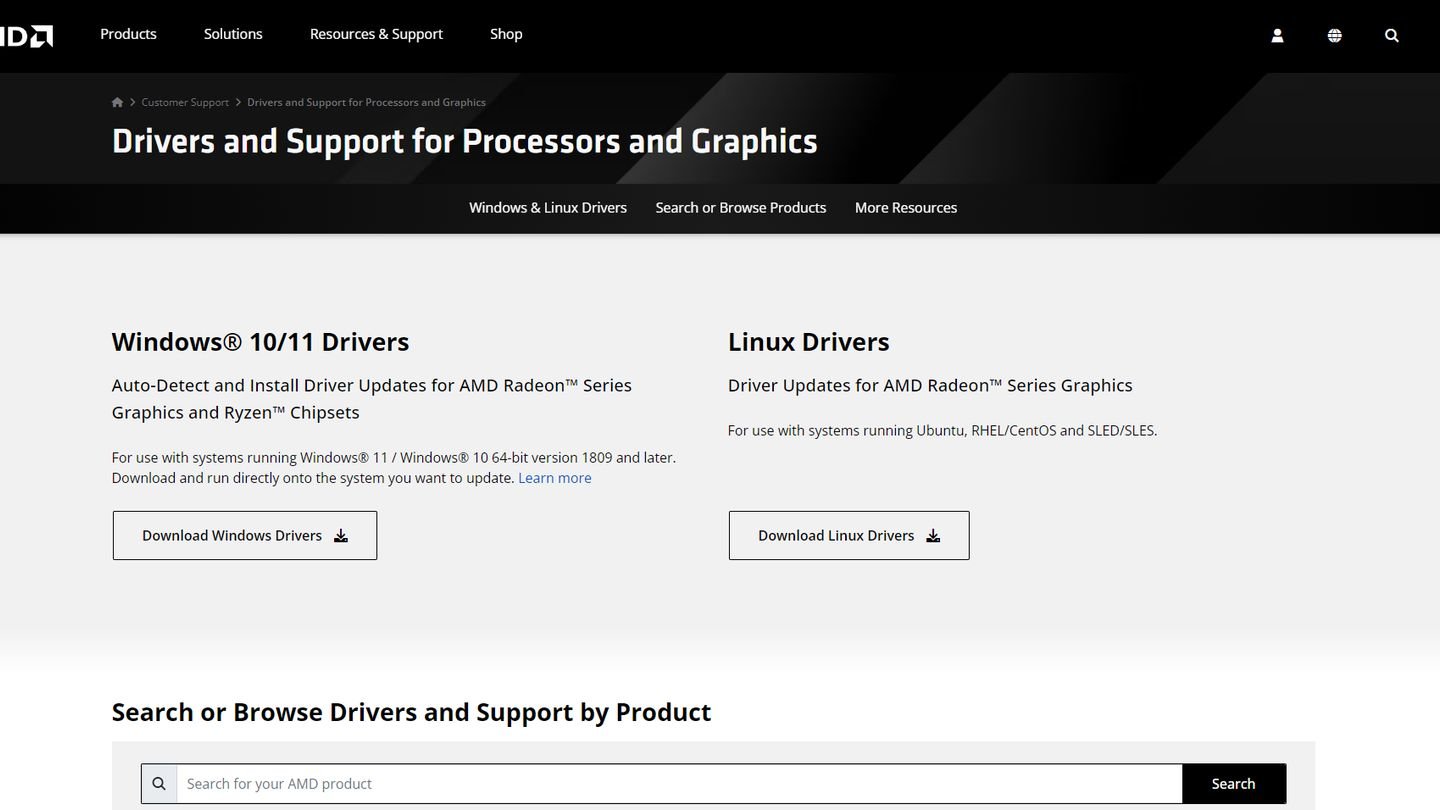The height and width of the screenshot is (810, 1440).
Task: Click the Download Linux Drivers button
Action: (x=849, y=536)
